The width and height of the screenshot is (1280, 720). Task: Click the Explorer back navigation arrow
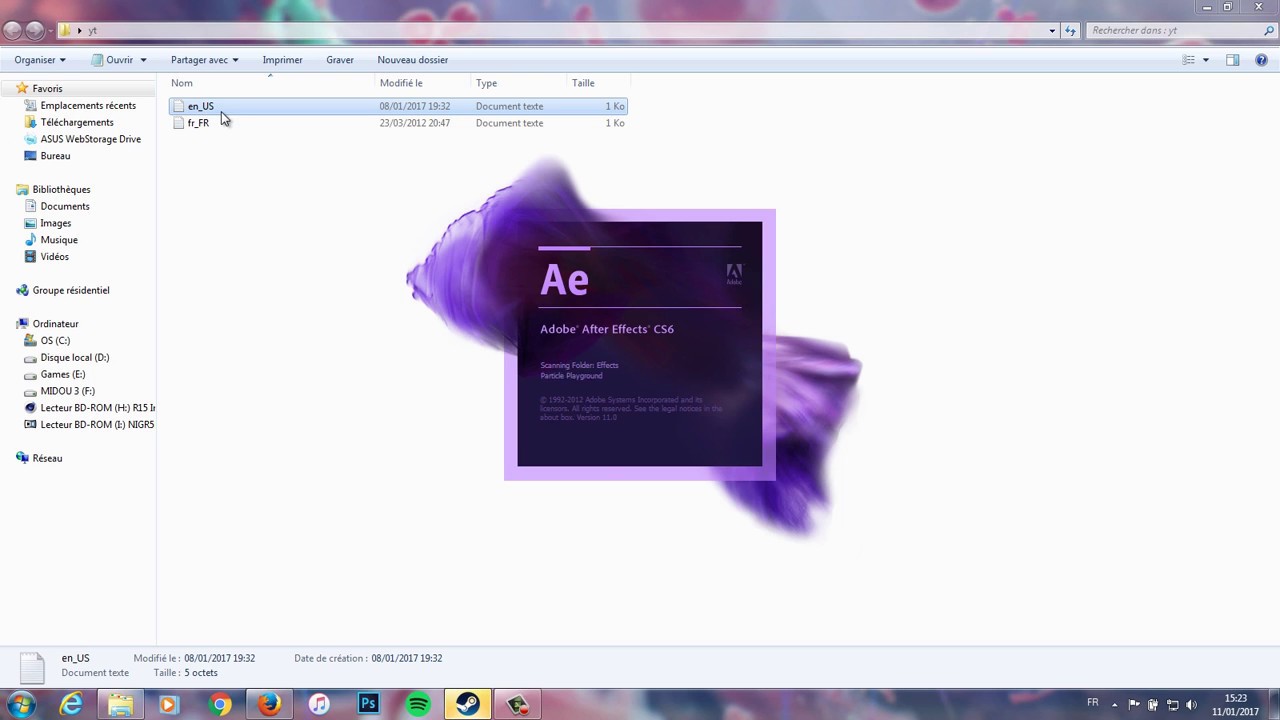tap(12, 30)
